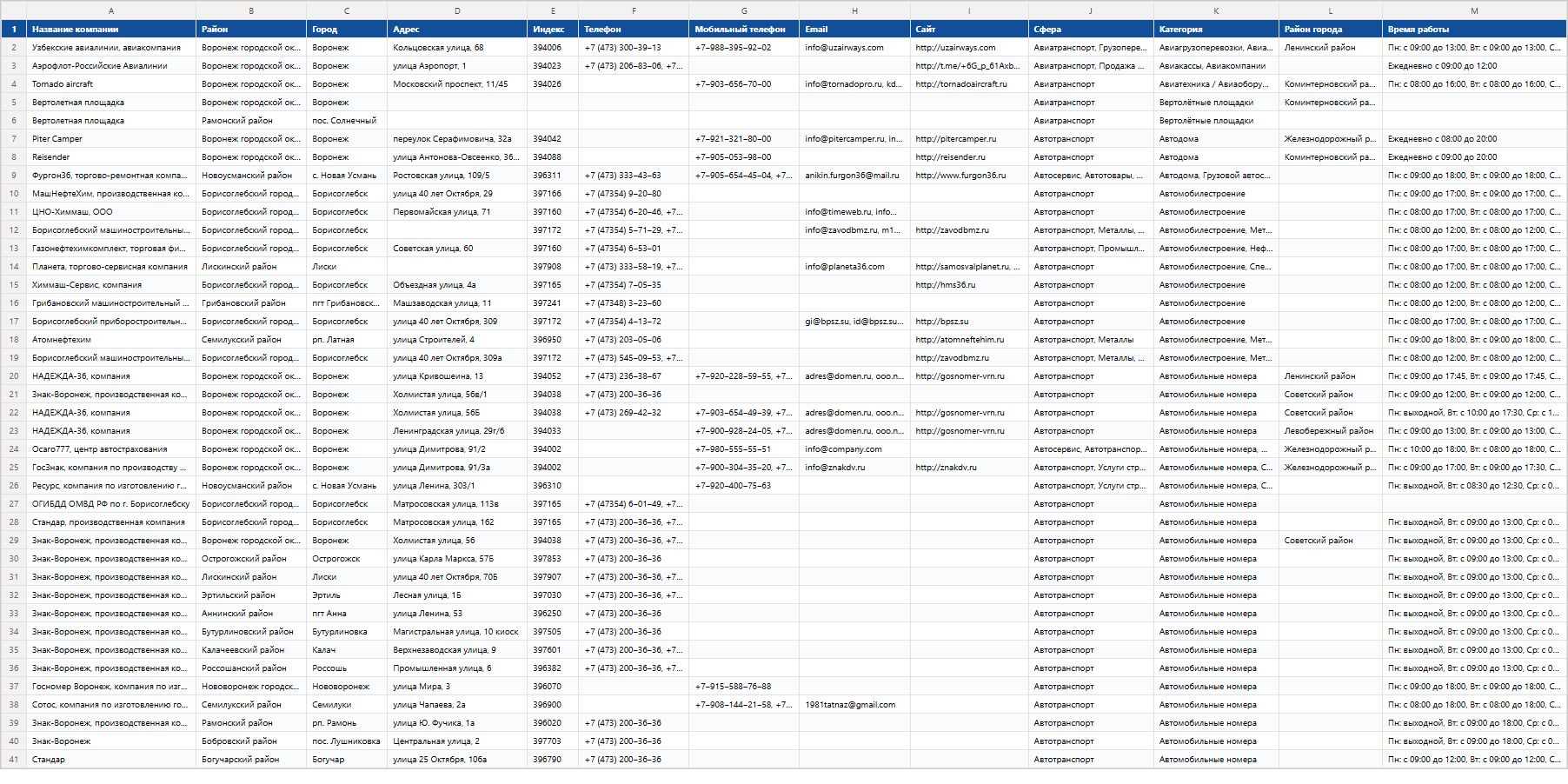
Task: Click site 'http://hms36.ru'
Action: point(969,285)
